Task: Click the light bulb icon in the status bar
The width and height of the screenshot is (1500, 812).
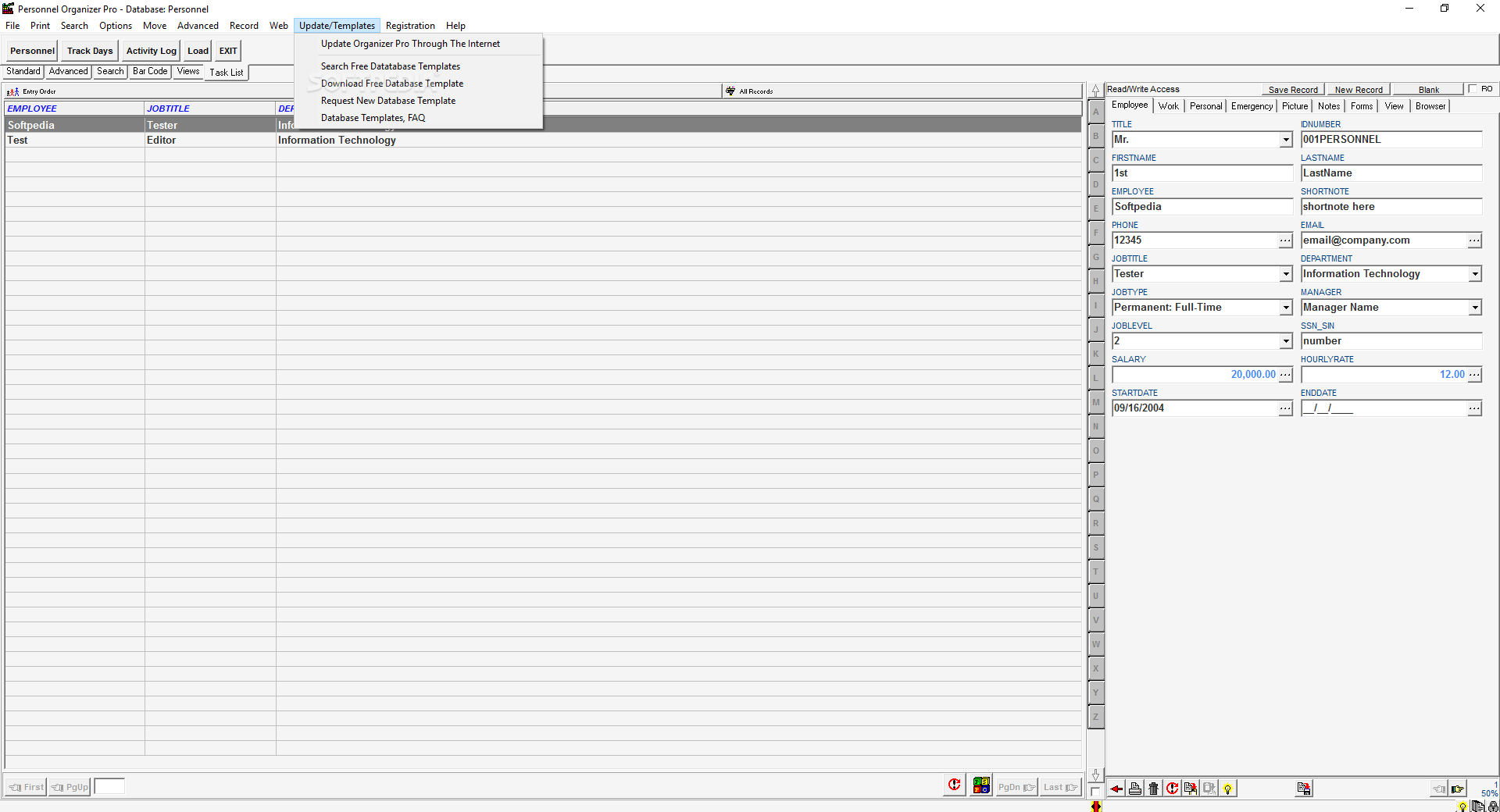Action: pos(1462,807)
